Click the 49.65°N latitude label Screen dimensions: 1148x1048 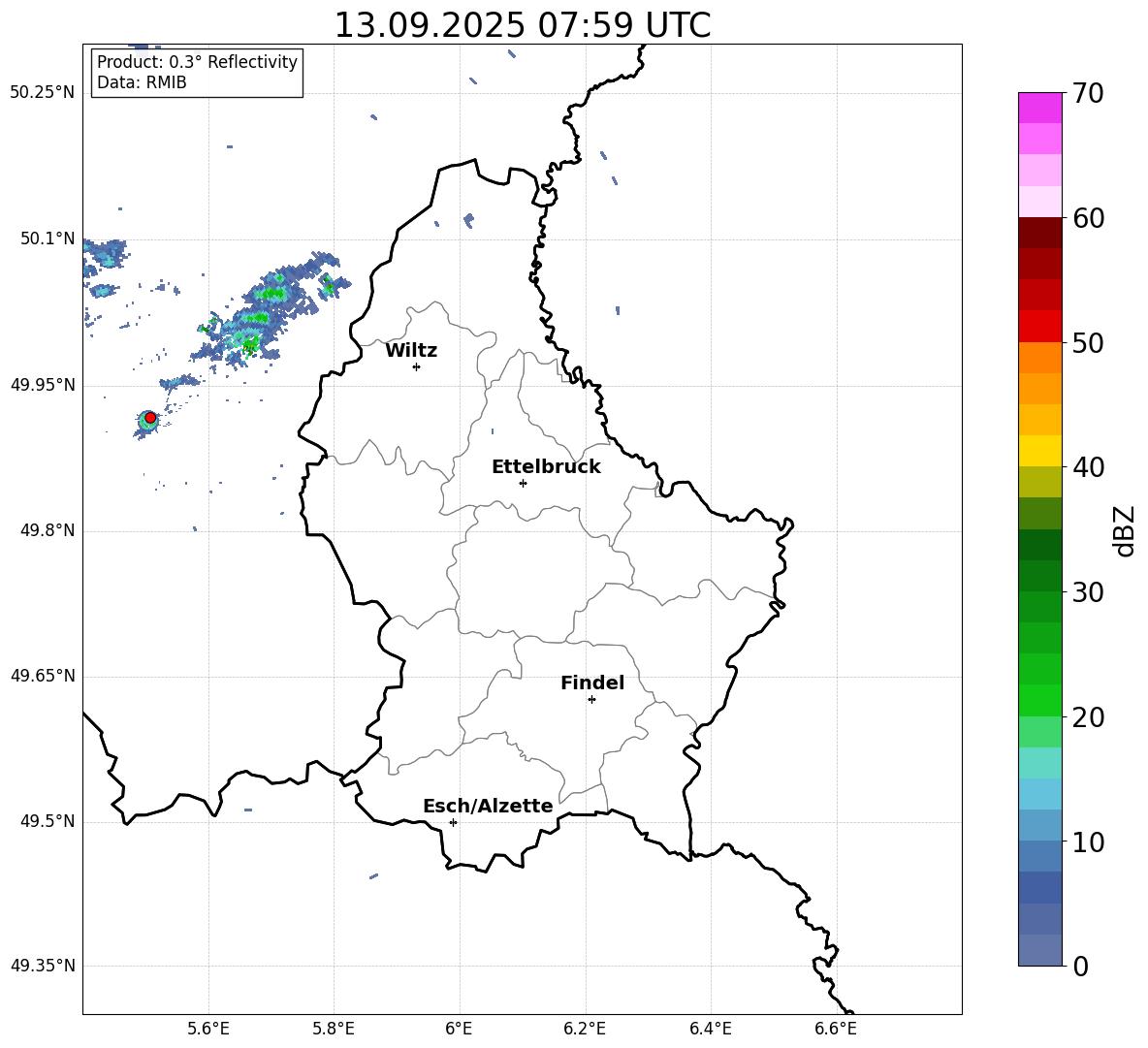click(x=43, y=676)
